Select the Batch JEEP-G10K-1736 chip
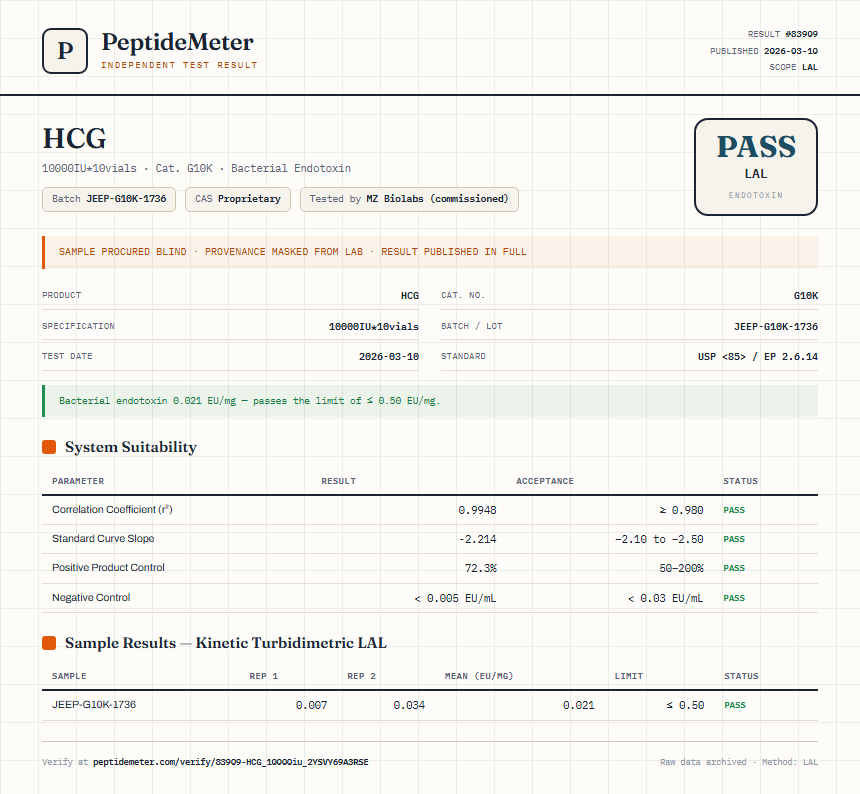Image resolution: width=860 pixels, height=794 pixels. 109,199
